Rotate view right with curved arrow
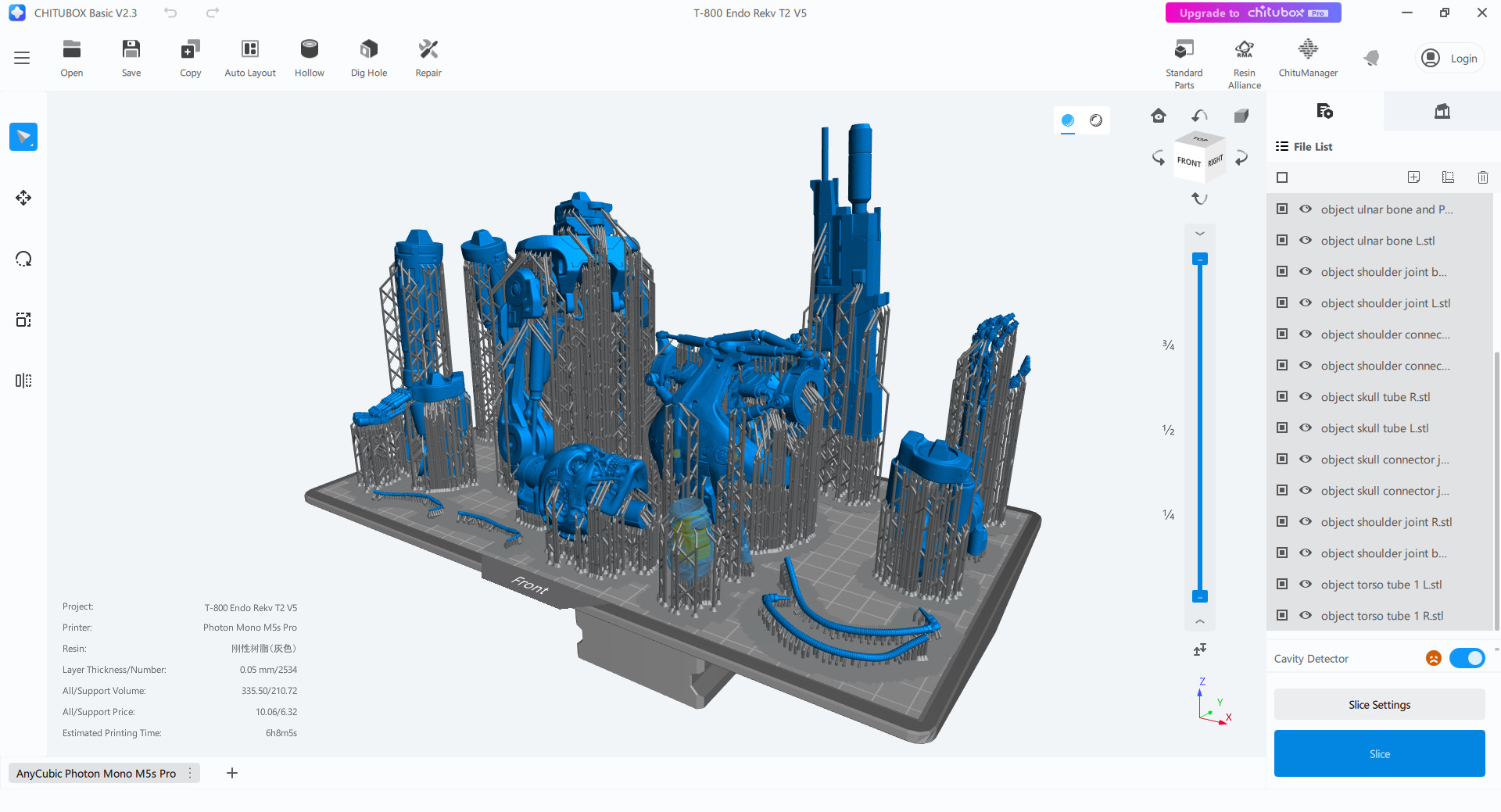1501x812 pixels. tap(1241, 158)
